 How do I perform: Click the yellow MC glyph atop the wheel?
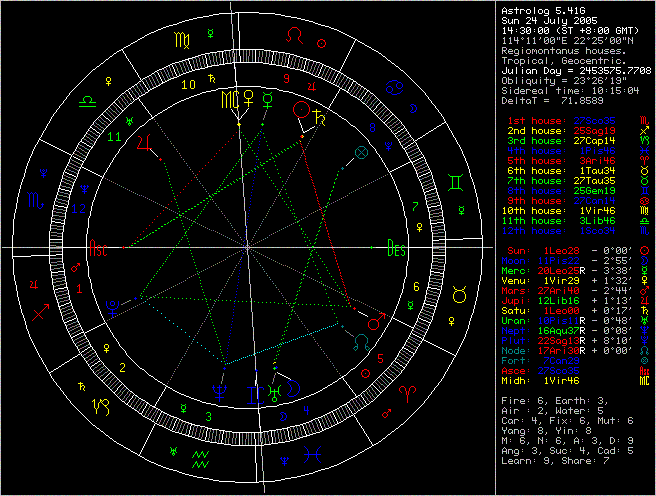(228, 99)
